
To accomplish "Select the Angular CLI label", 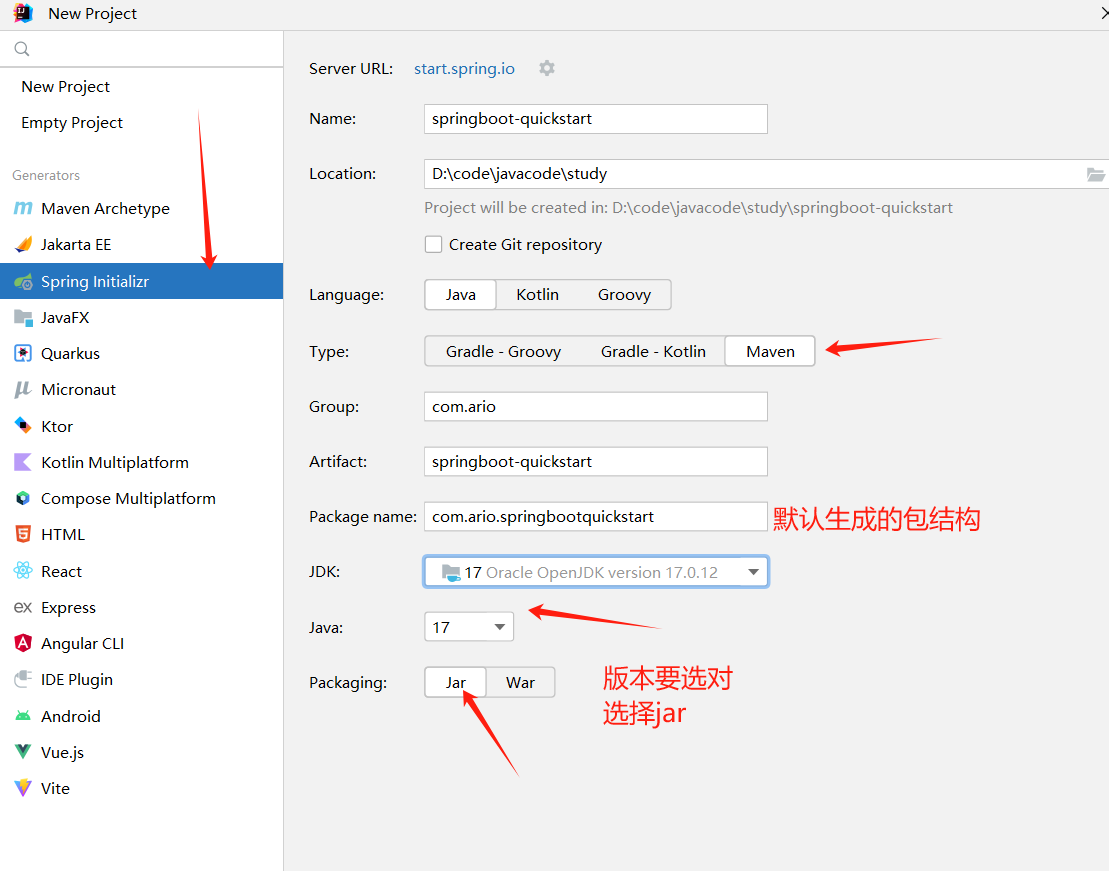I will coord(82,643).
